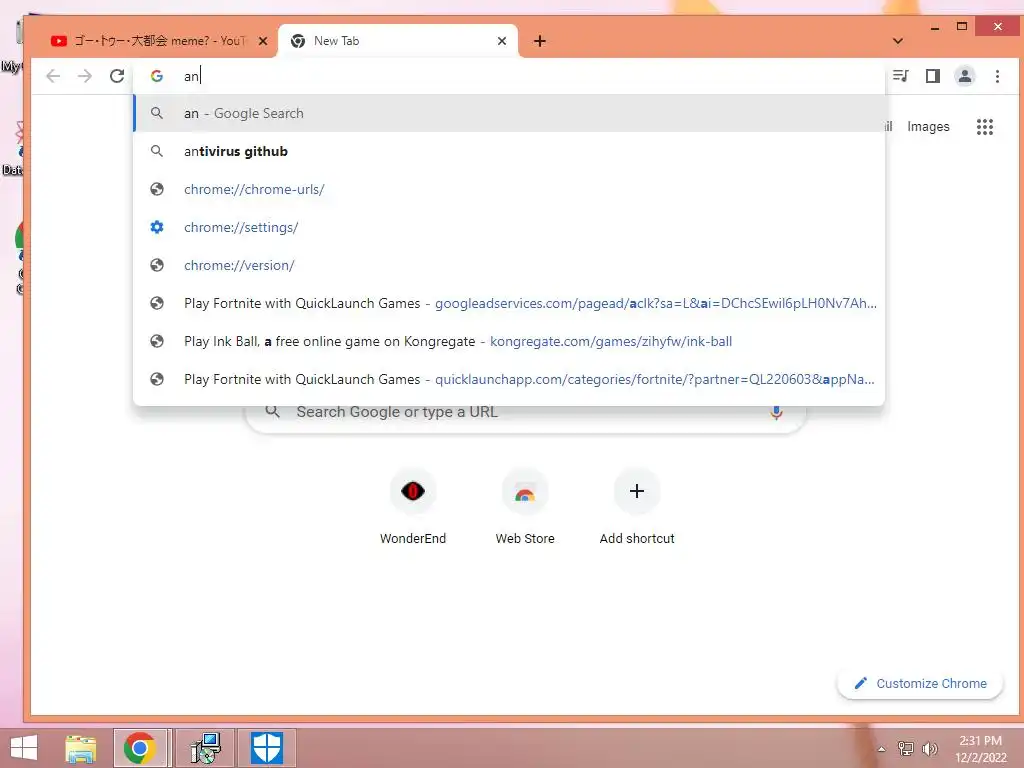Choose the 'antivirus github' suggestion
The width and height of the screenshot is (1024, 768).
[509, 152]
